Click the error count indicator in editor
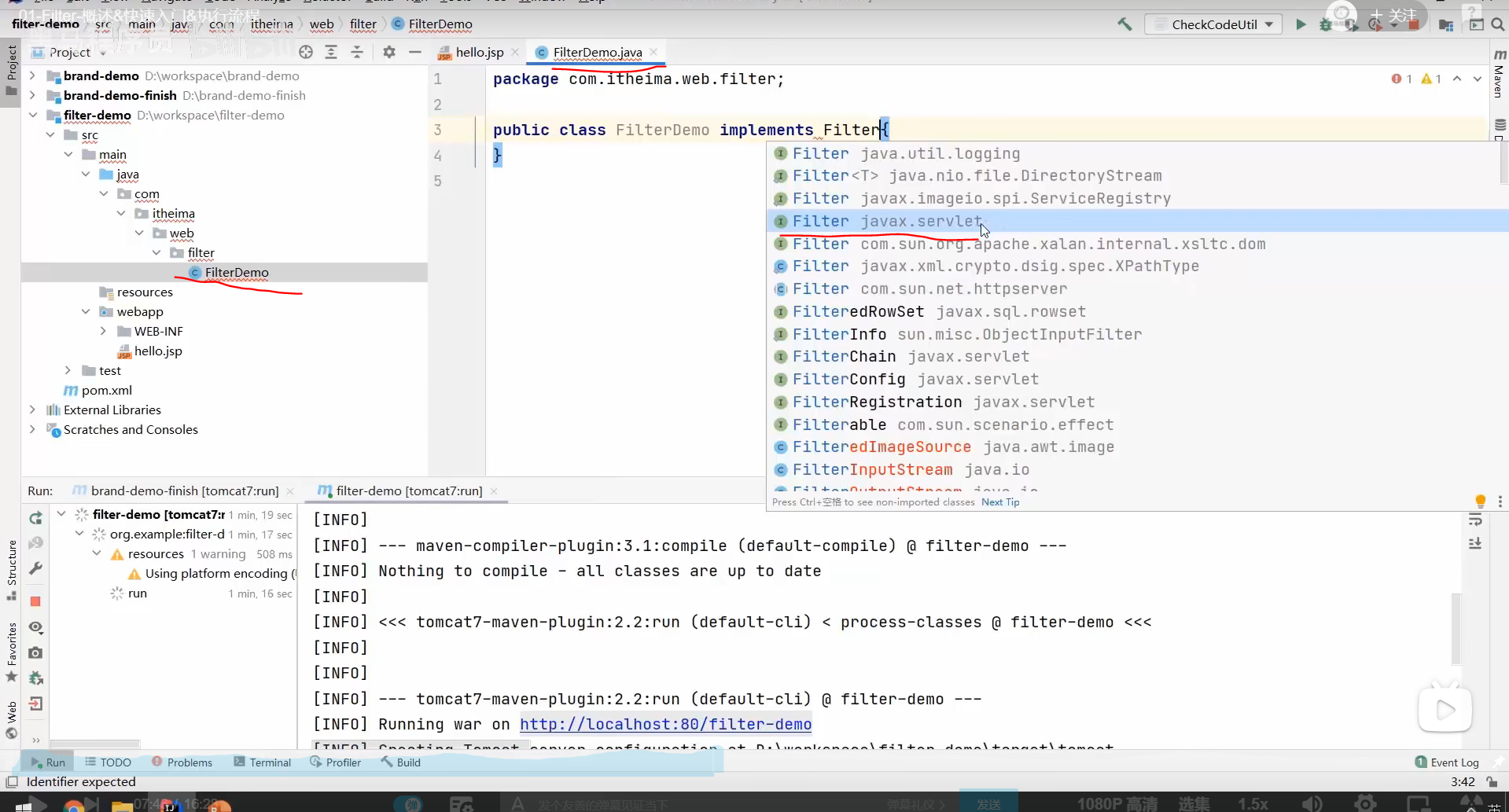This screenshot has height=812, width=1509. (x=1402, y=79)
